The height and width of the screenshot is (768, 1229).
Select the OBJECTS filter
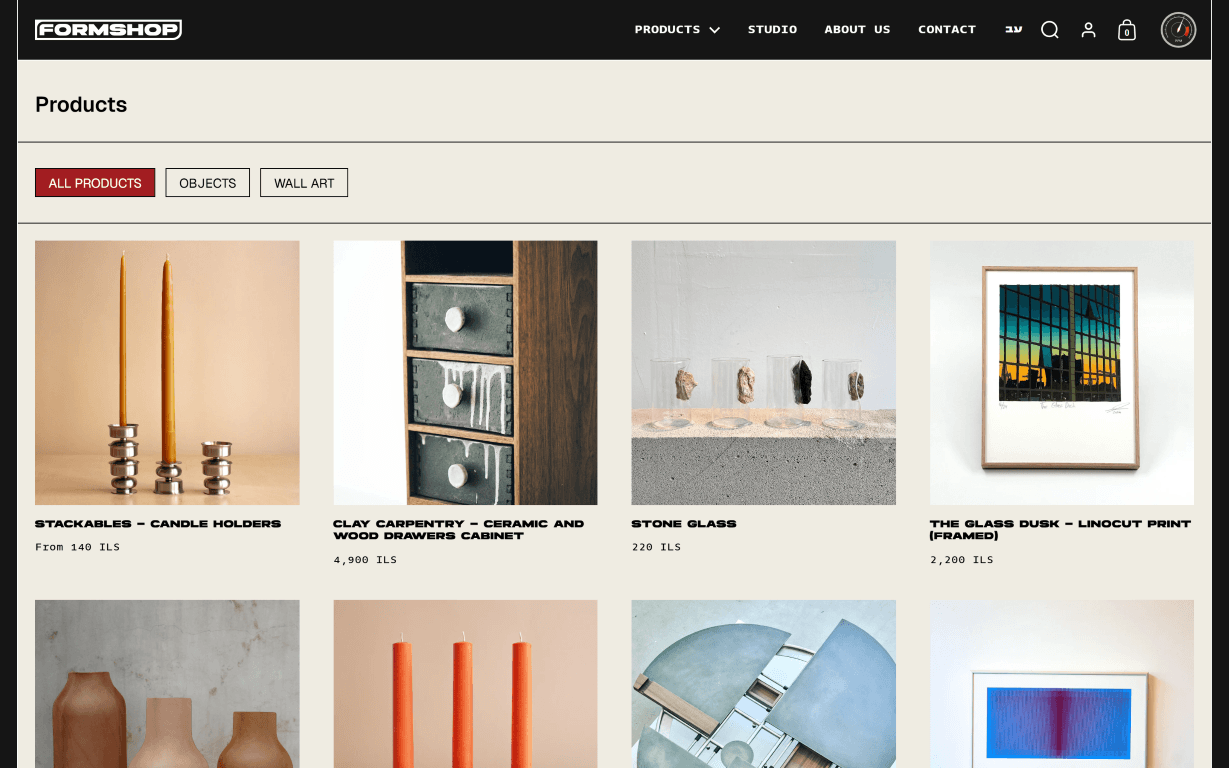[207, 182]
